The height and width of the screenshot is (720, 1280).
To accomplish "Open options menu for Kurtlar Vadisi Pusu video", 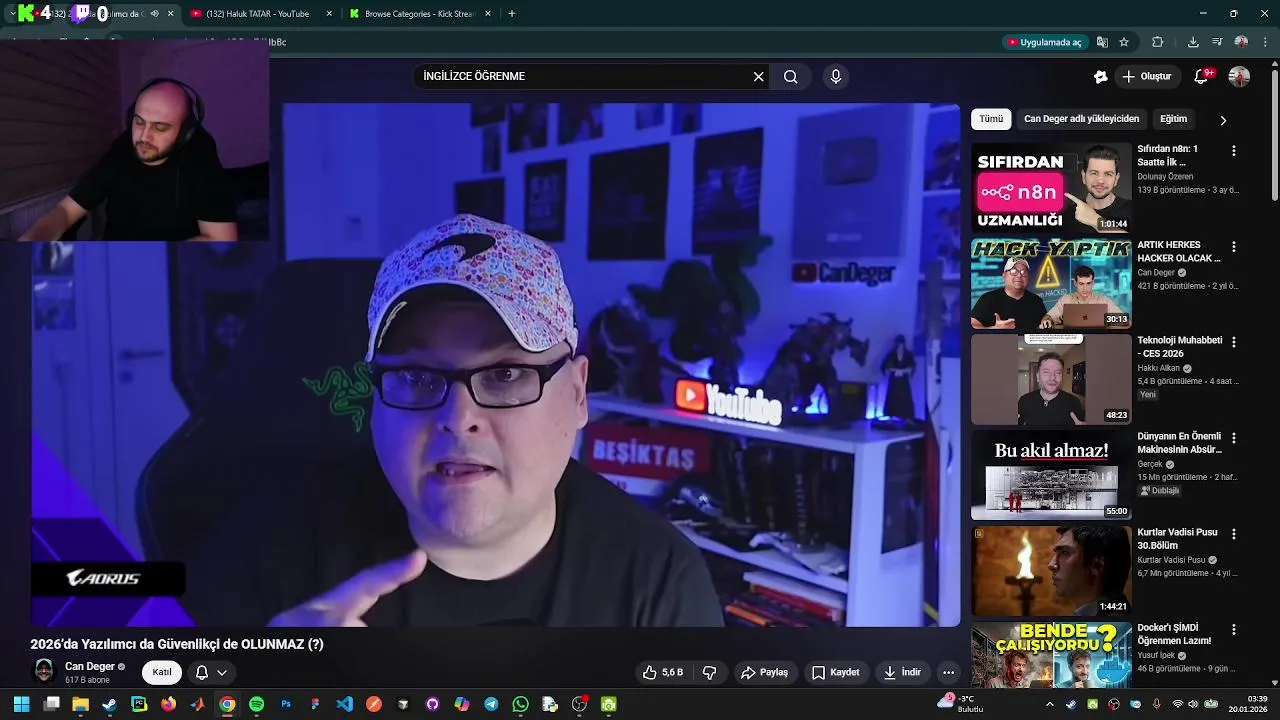I will pos(1233,534).
